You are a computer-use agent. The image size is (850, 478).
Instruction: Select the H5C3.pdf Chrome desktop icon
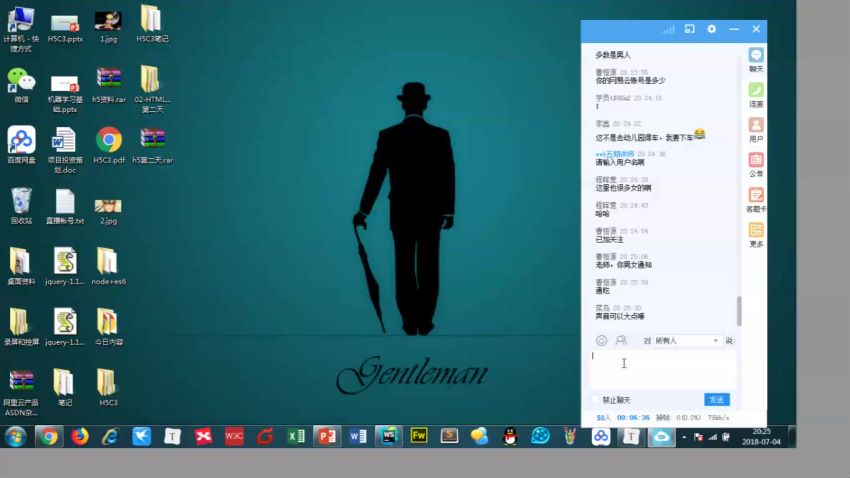pos(109,145)
